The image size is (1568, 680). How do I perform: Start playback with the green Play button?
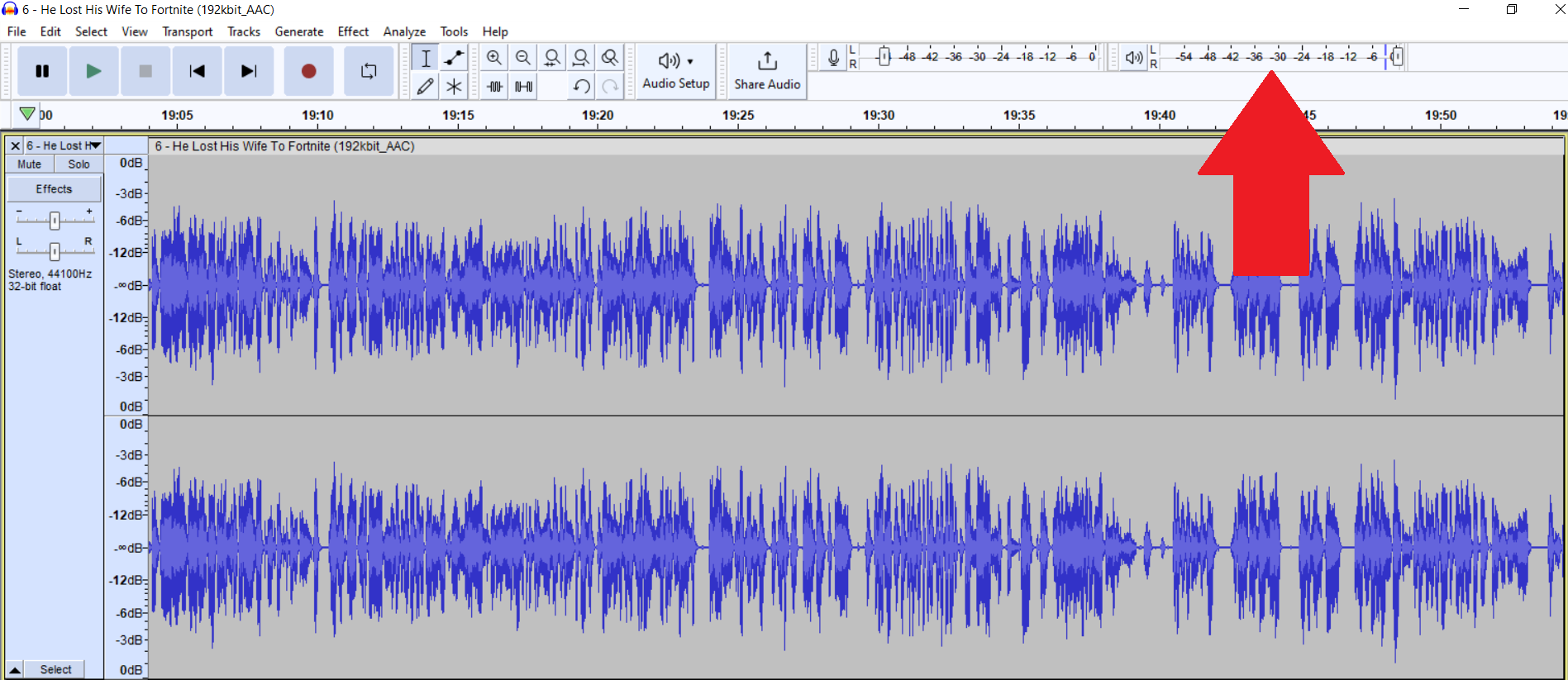point(93,71)
